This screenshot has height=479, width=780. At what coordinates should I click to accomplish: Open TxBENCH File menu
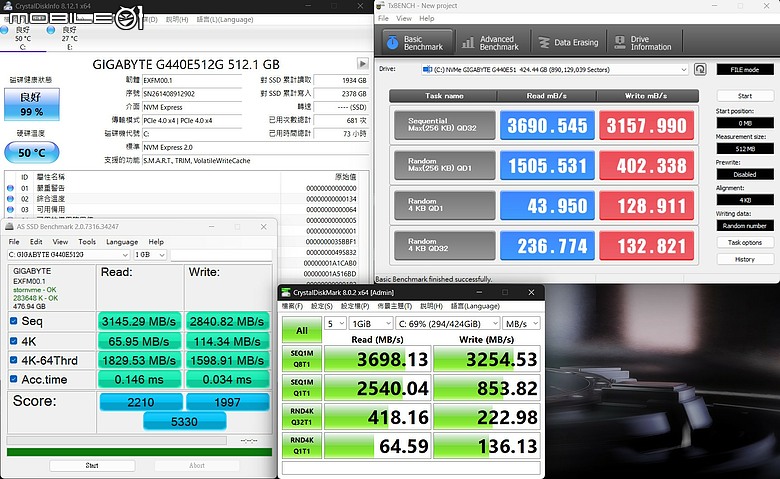pos(383,18)
